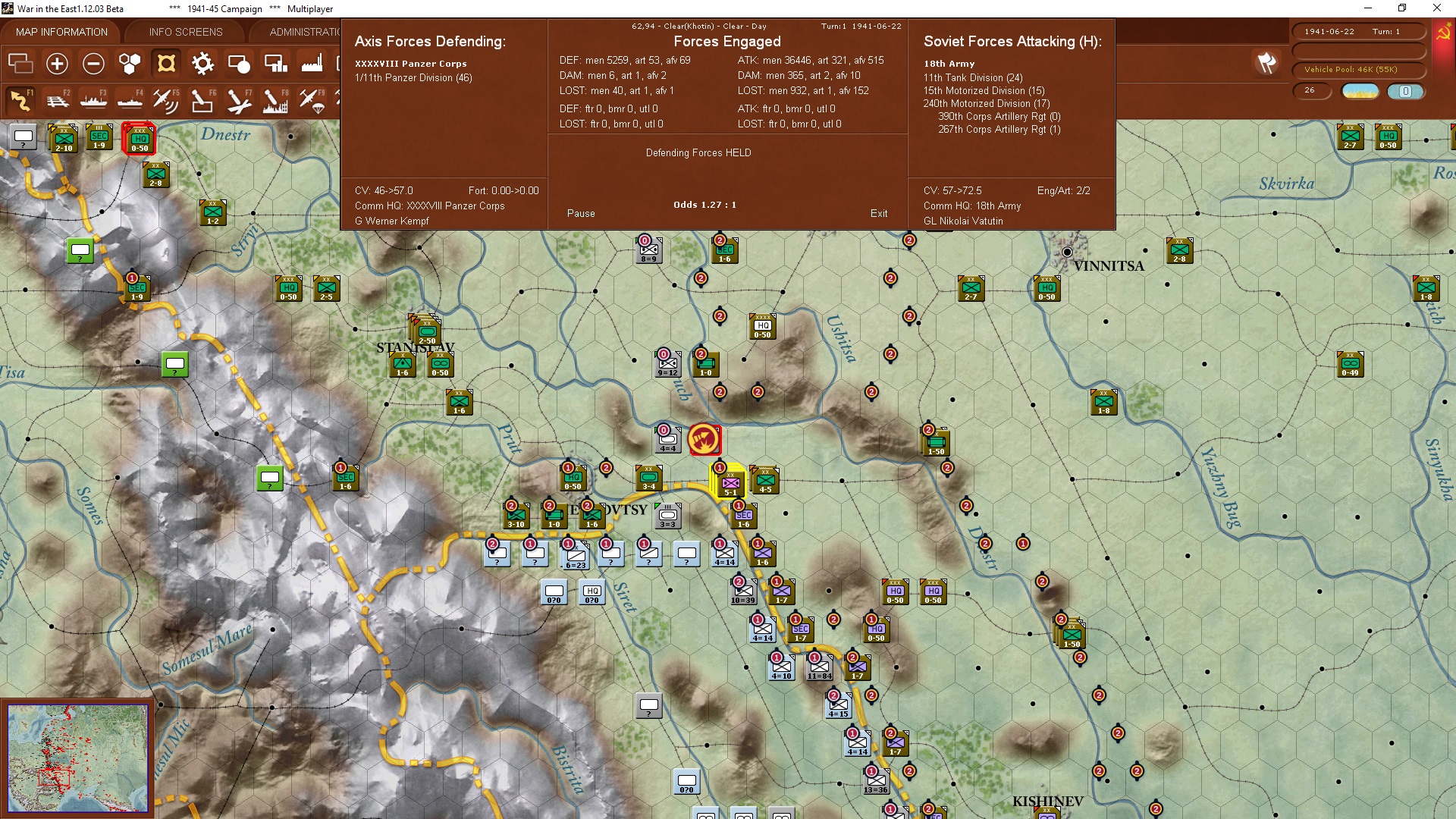Open the INFO SCREENS tab
Screen dimensions: 1456x819
tap(186, 32)
